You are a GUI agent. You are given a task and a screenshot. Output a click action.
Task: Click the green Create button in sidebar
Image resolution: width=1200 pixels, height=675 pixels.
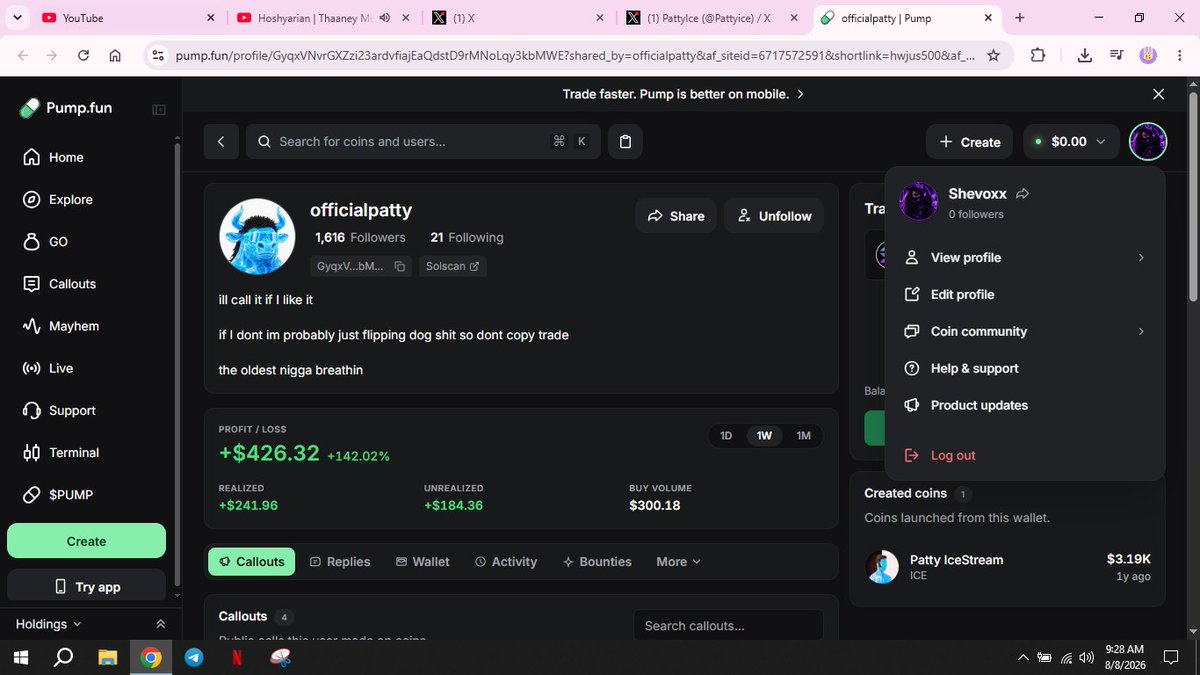coord(86,541)
